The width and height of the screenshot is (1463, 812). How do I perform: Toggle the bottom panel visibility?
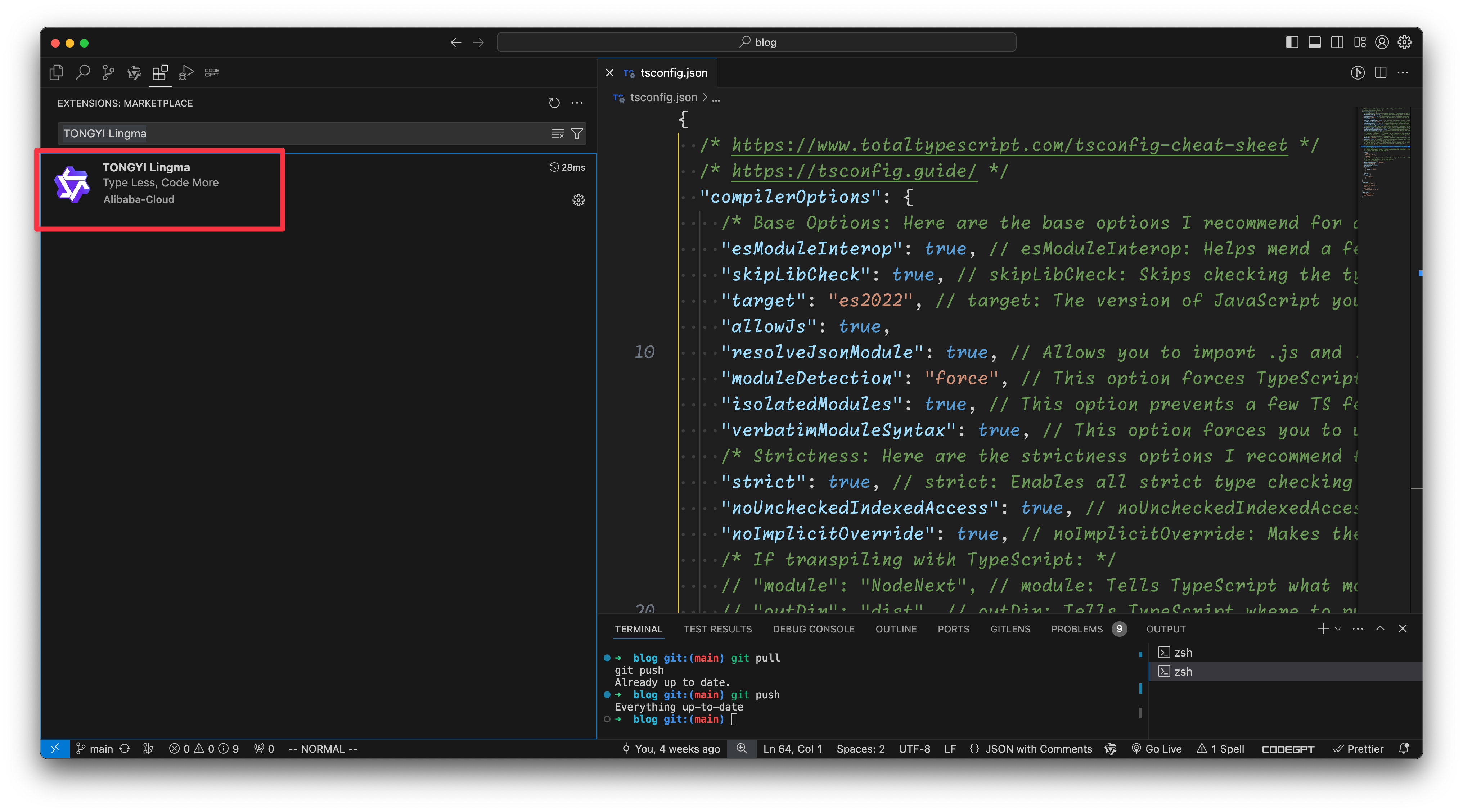[x=1314, y=42]
